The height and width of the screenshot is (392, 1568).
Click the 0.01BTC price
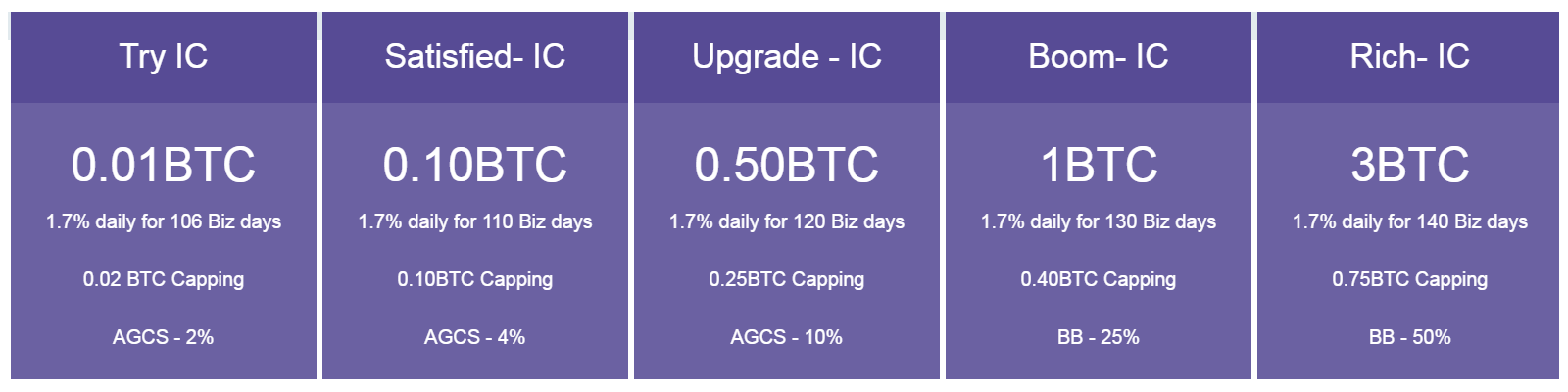pos(164,165)
